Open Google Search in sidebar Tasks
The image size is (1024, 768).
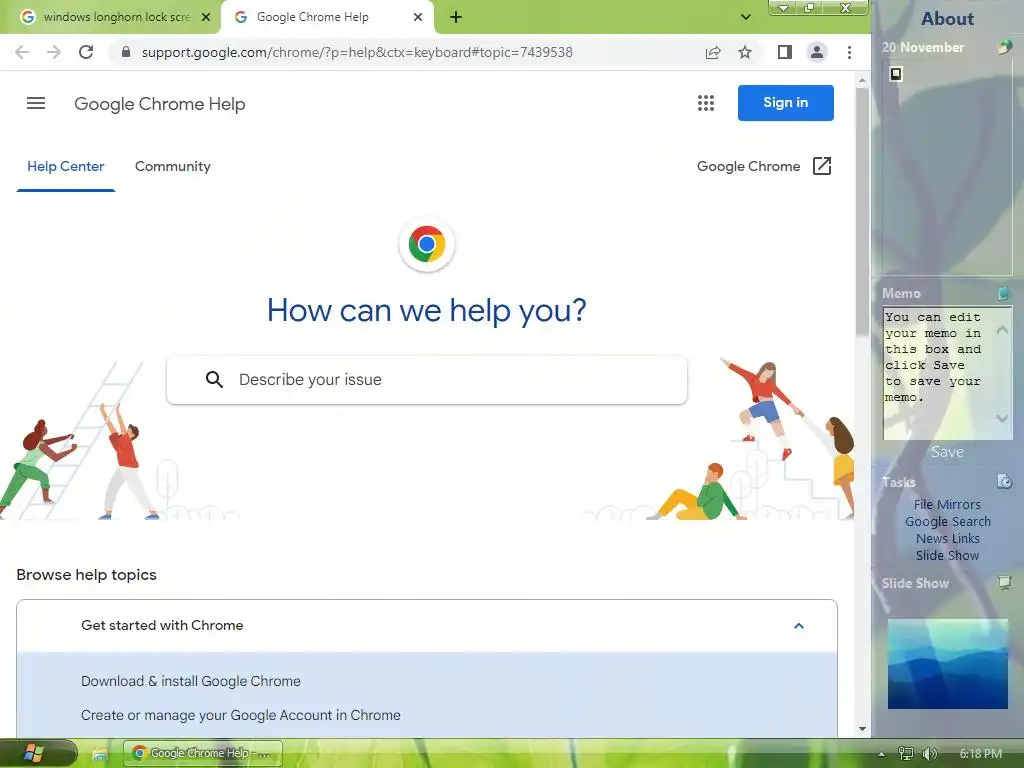pyautogui.click(x=948, y=522)
